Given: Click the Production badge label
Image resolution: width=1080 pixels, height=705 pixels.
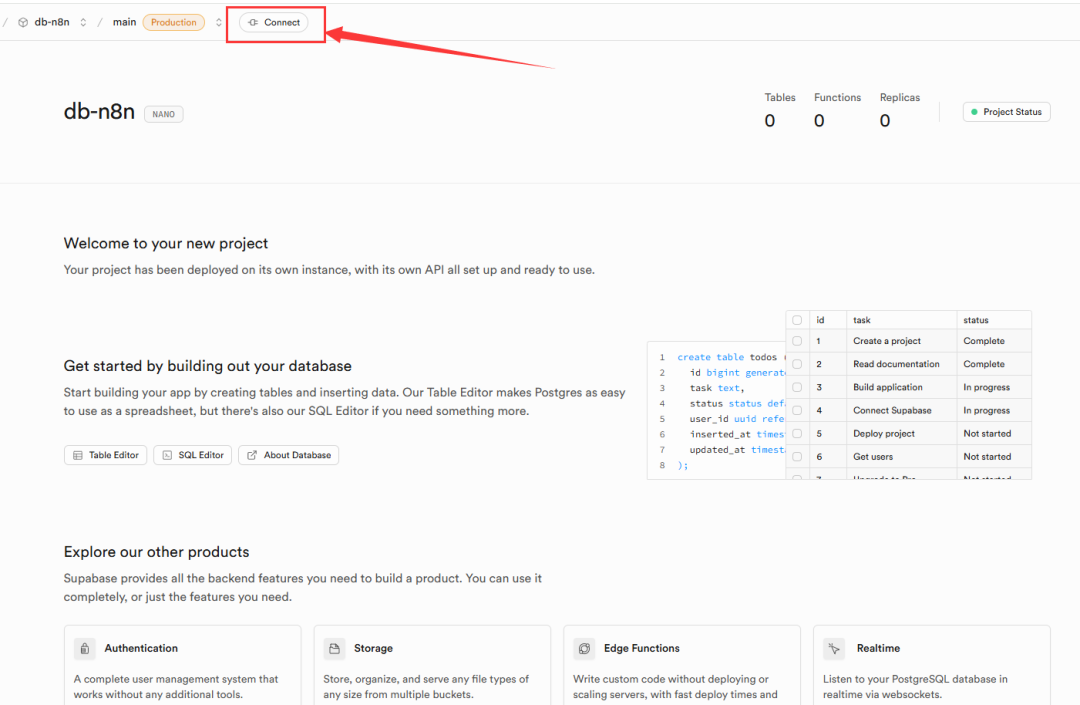Looking at the screenshot, I should point(174,22).
